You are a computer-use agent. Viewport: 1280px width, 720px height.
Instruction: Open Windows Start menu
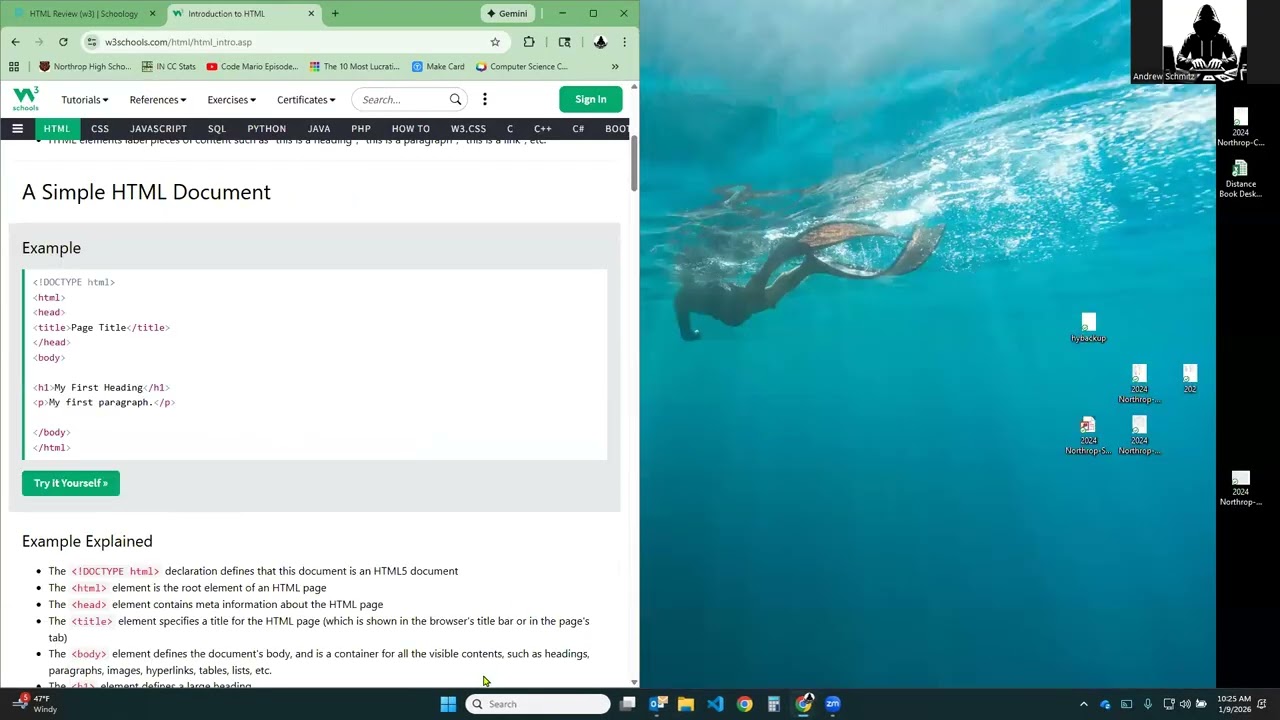point(448,704)
